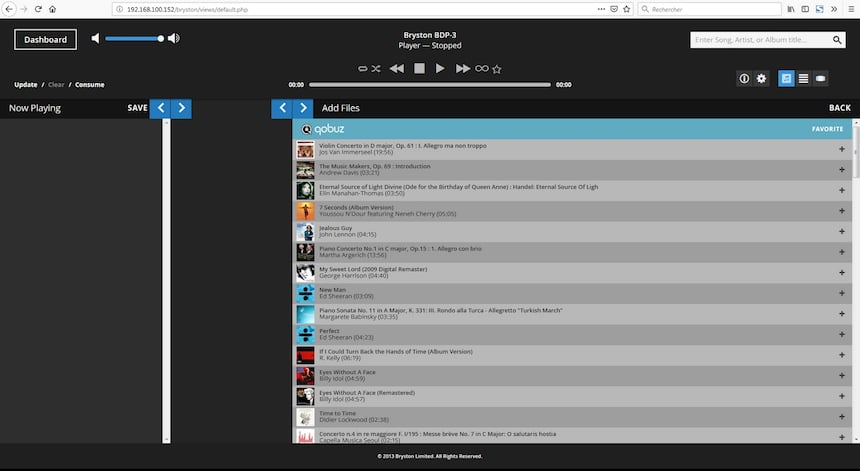
Task: Save the Now Playing playlist
Action: point(138,108)
